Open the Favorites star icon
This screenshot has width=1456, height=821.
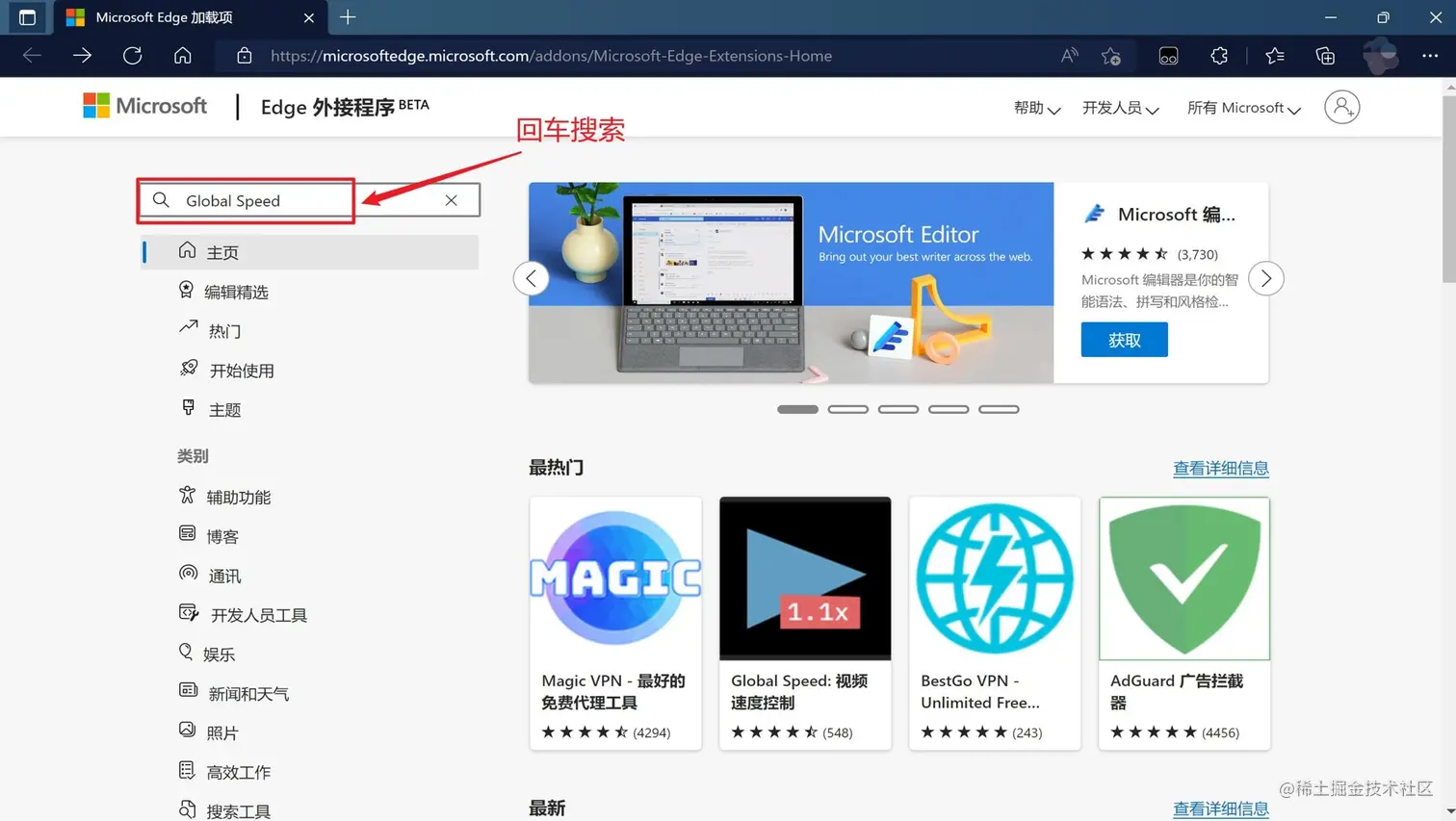coord(1273,56)
